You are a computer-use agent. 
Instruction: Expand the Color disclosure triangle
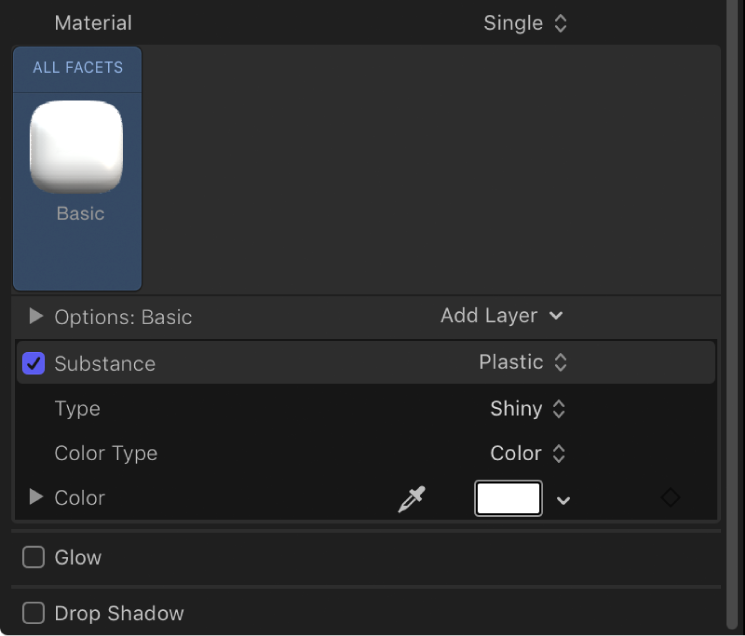click(36, 497)
